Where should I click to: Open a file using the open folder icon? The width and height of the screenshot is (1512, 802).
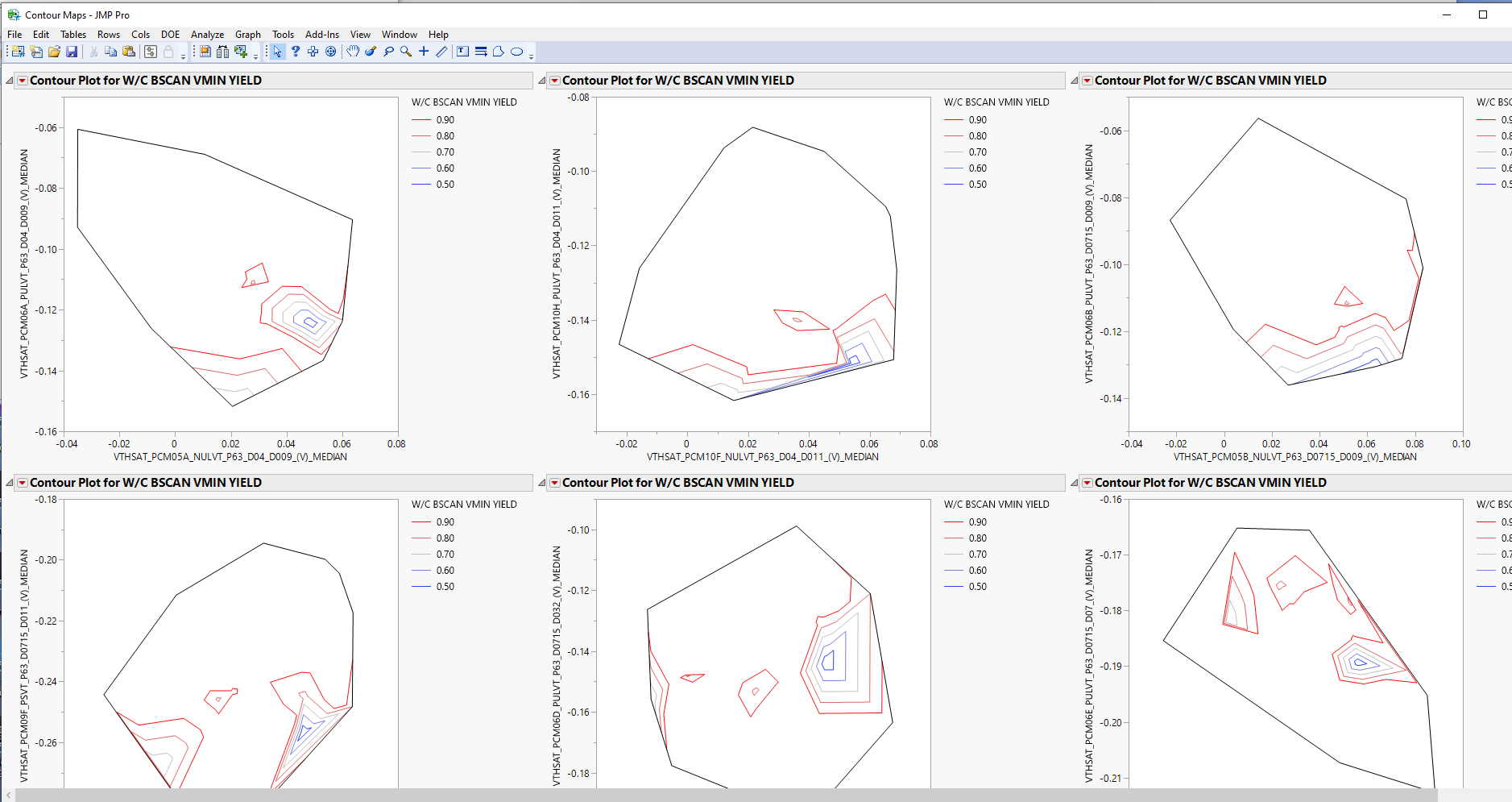click(x=55, y=52)
